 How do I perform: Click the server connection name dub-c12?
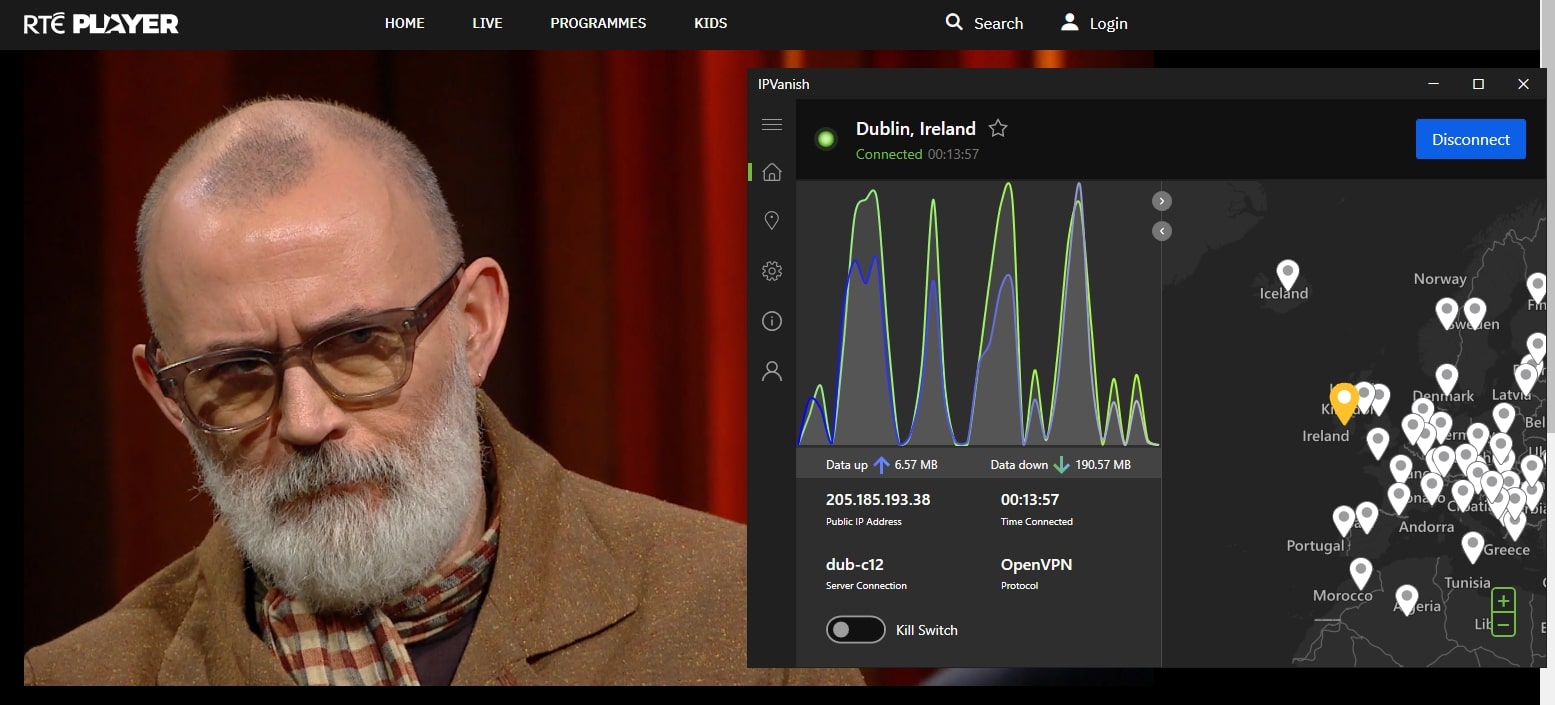(x=855, y=565)
